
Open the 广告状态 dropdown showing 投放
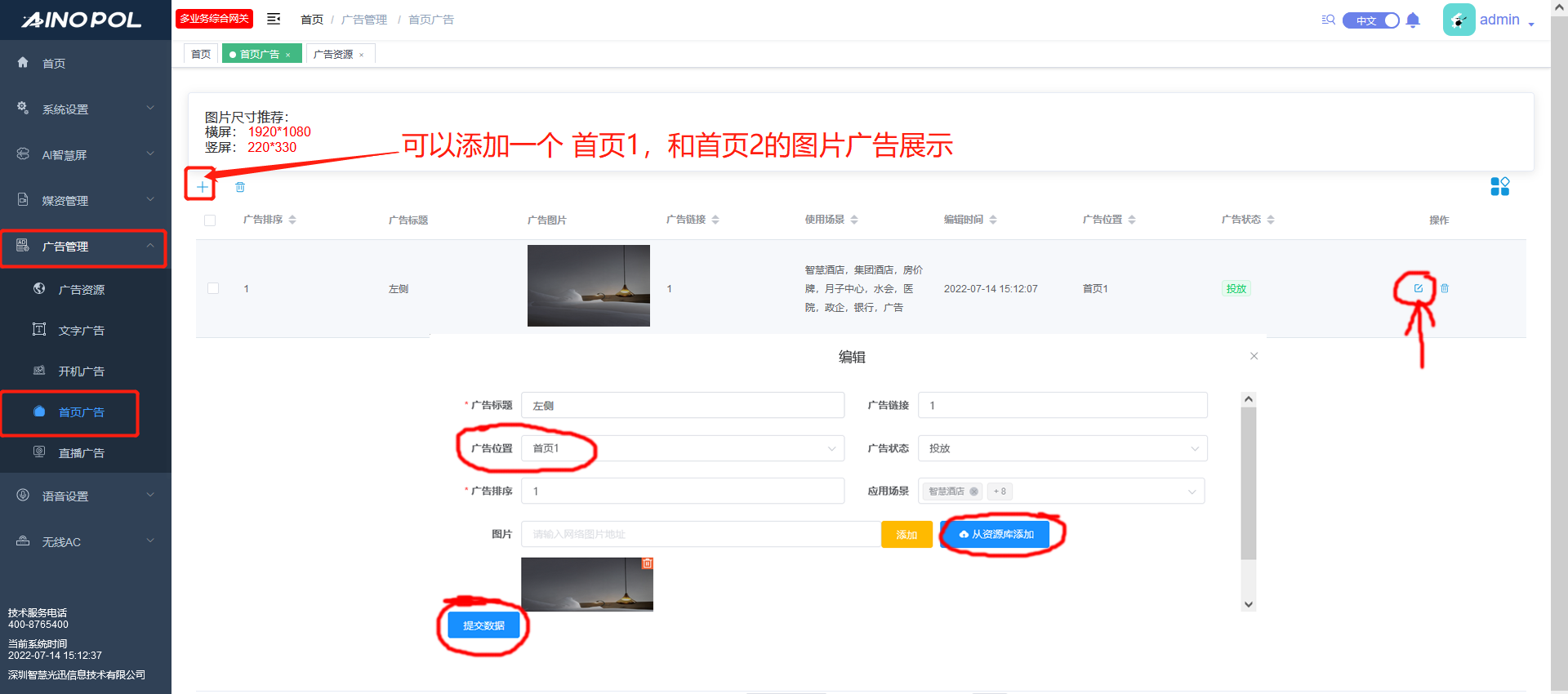click(x=1062, y=448)
